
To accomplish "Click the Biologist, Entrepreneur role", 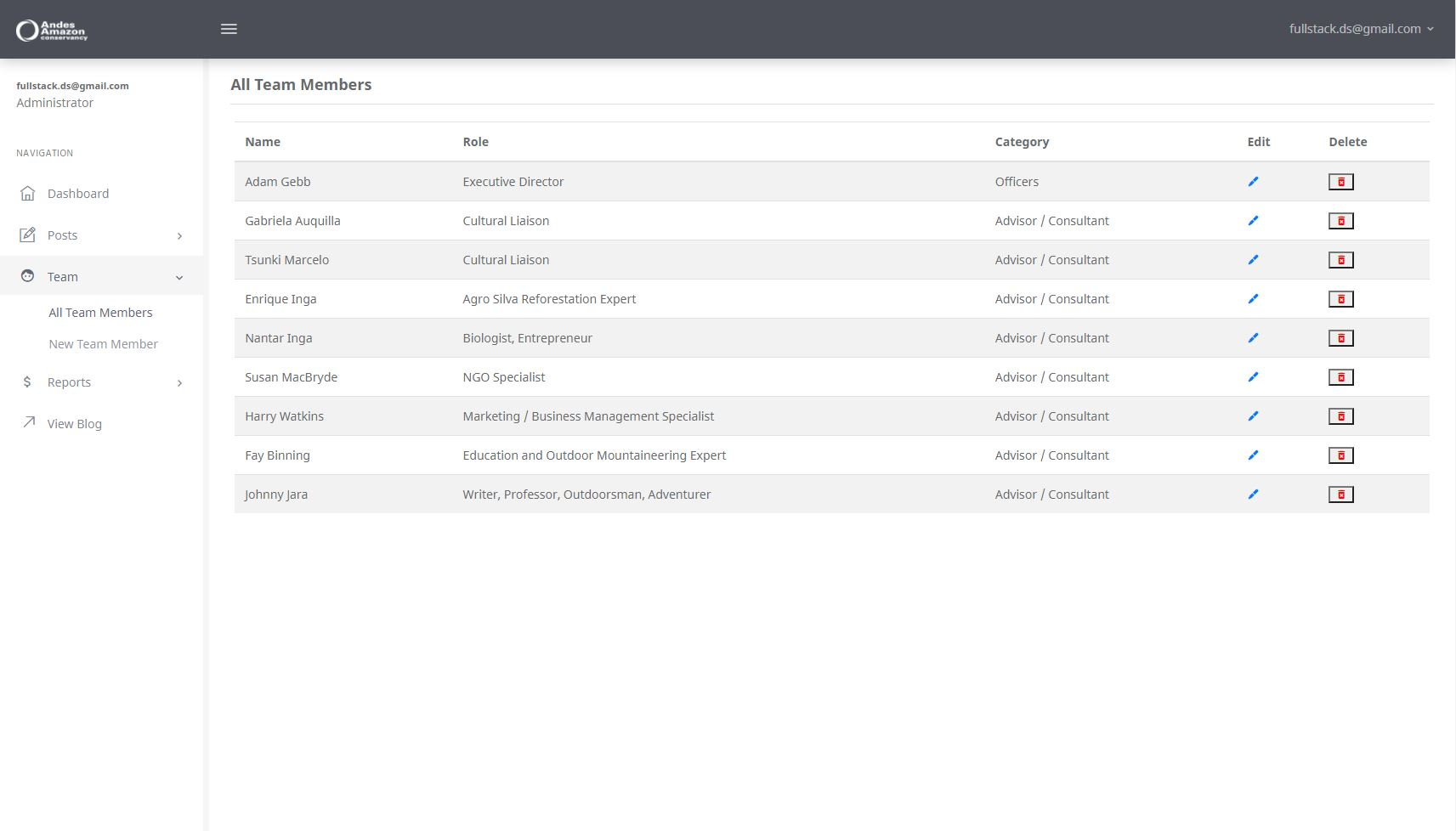I will 527,338.
